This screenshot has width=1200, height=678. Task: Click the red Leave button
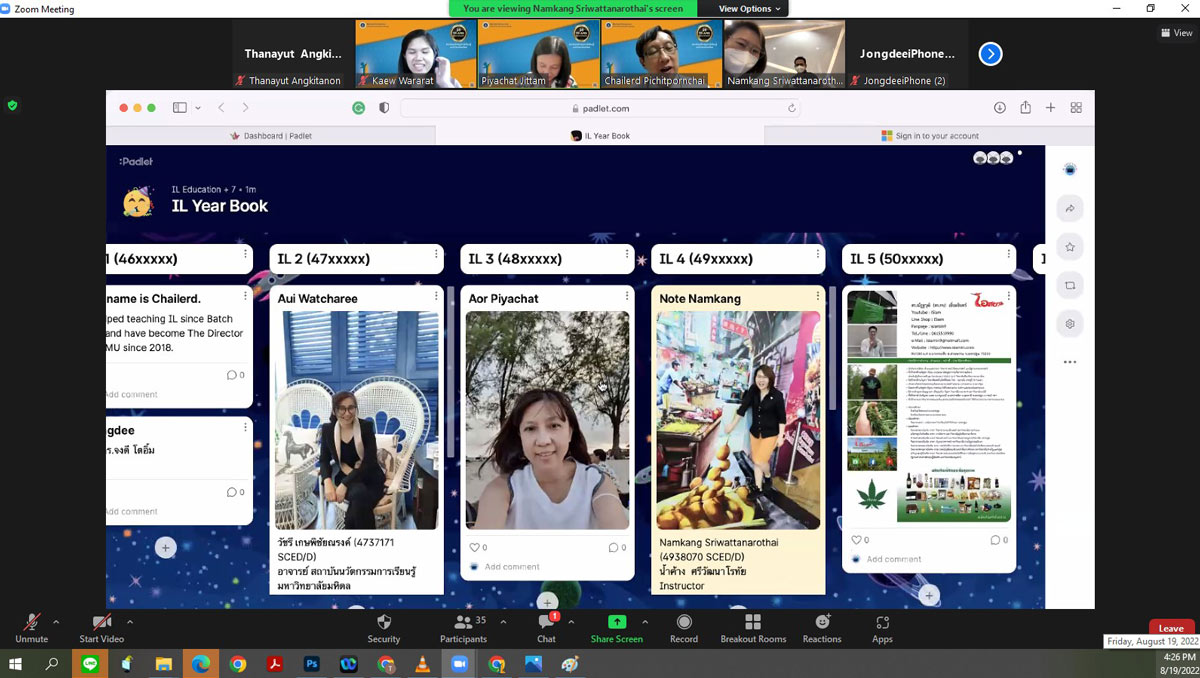pyautogui.click(x=1171, y=628)
